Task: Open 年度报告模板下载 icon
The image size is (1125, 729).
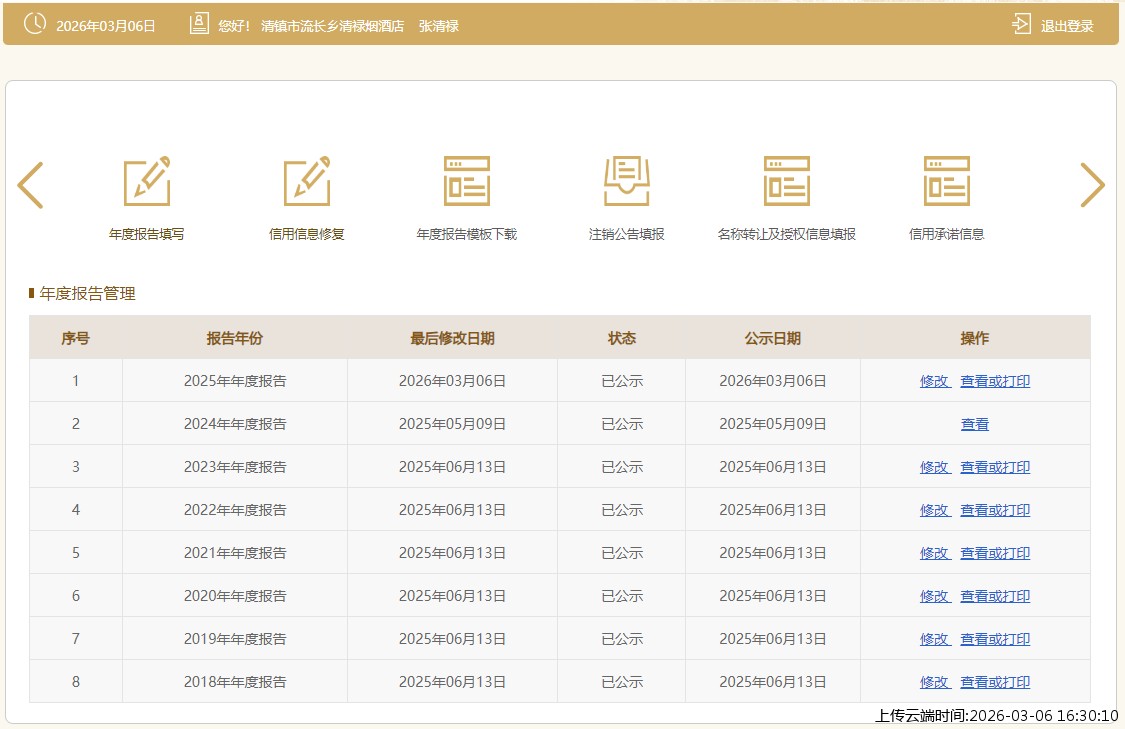Action: pyautogui.click(x=467, y=182)
